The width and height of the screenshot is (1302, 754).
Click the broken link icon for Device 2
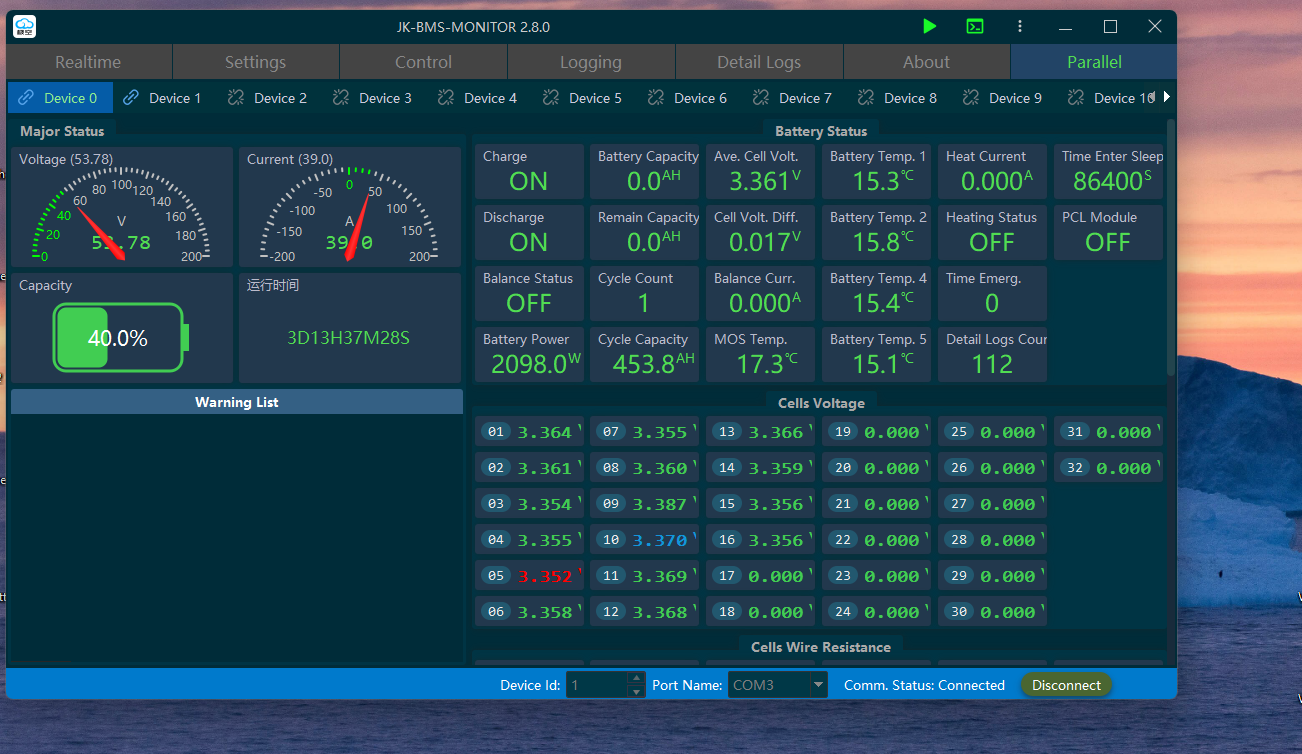pos(236,98)
